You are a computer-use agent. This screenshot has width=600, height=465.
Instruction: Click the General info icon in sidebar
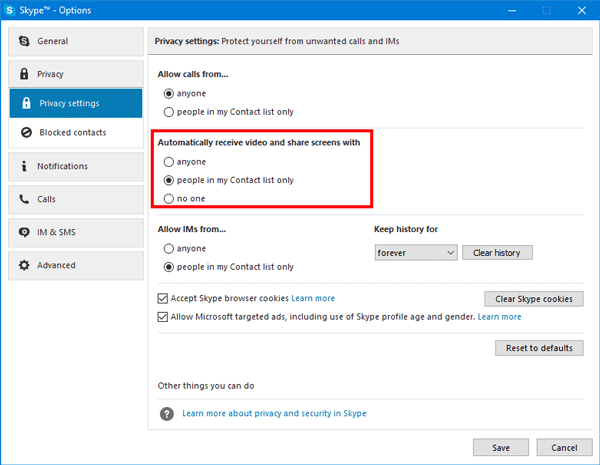(x=24, y=42)
